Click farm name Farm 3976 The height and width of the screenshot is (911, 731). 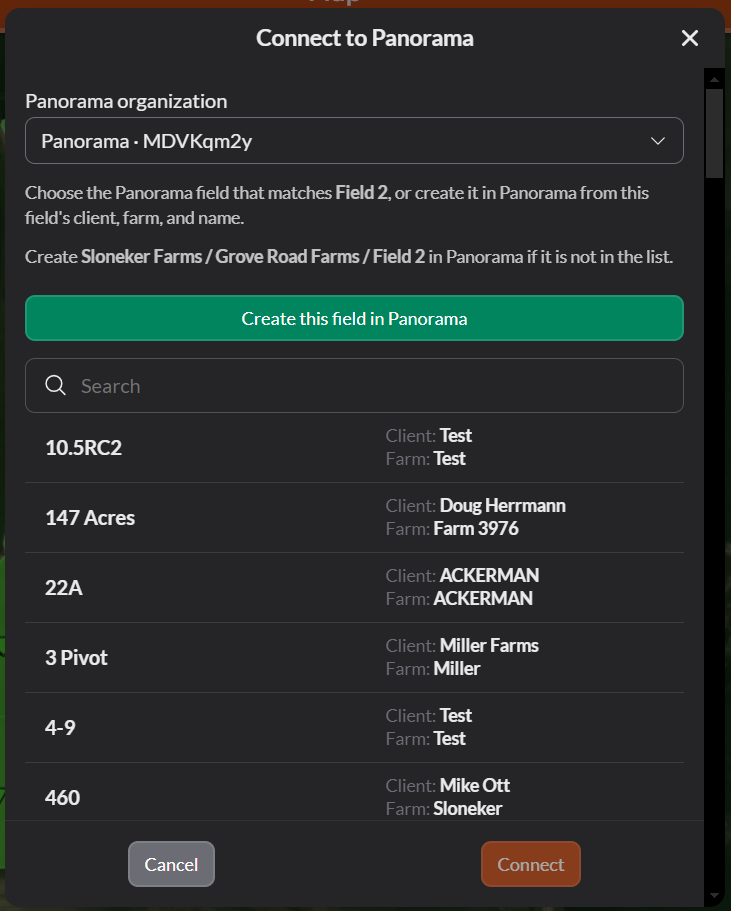pyautogui.click(x=475, y=529)
